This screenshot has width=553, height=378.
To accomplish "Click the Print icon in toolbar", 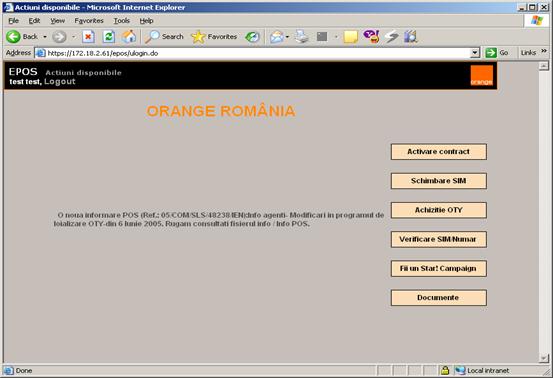I will [x=302, y=36].
